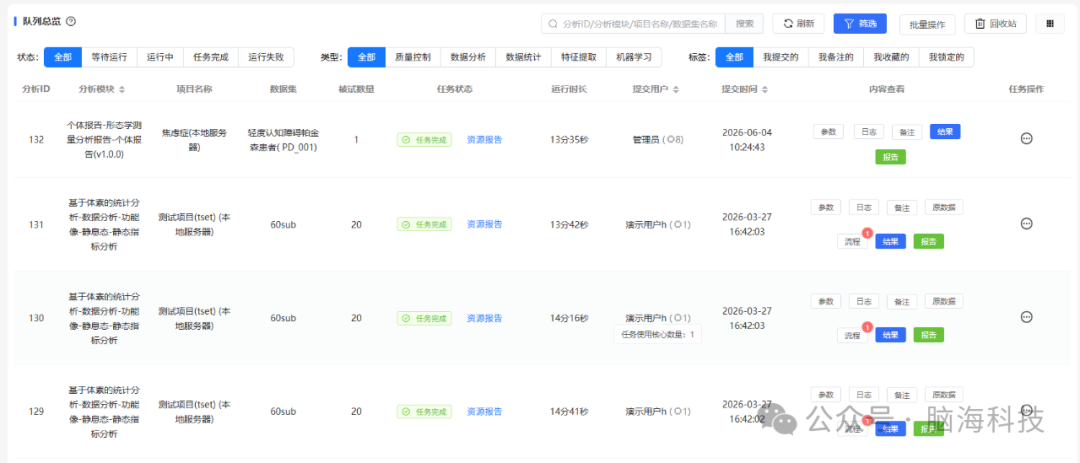Open 资源报告 link for task 130
Screen dimensions: 1080x463
pyautogui.click(x=484, y=318)
